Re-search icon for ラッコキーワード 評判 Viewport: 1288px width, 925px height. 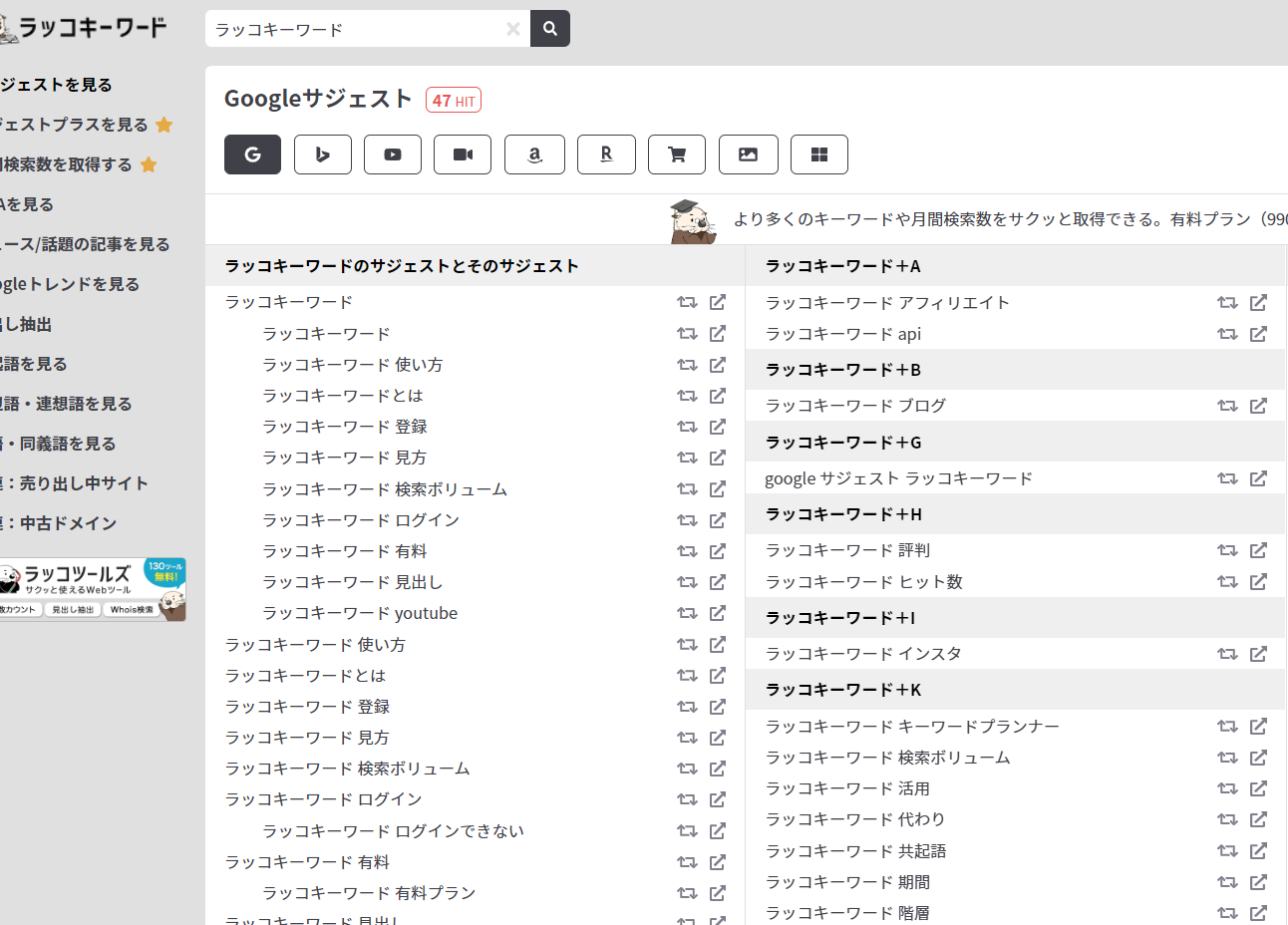1227,550
